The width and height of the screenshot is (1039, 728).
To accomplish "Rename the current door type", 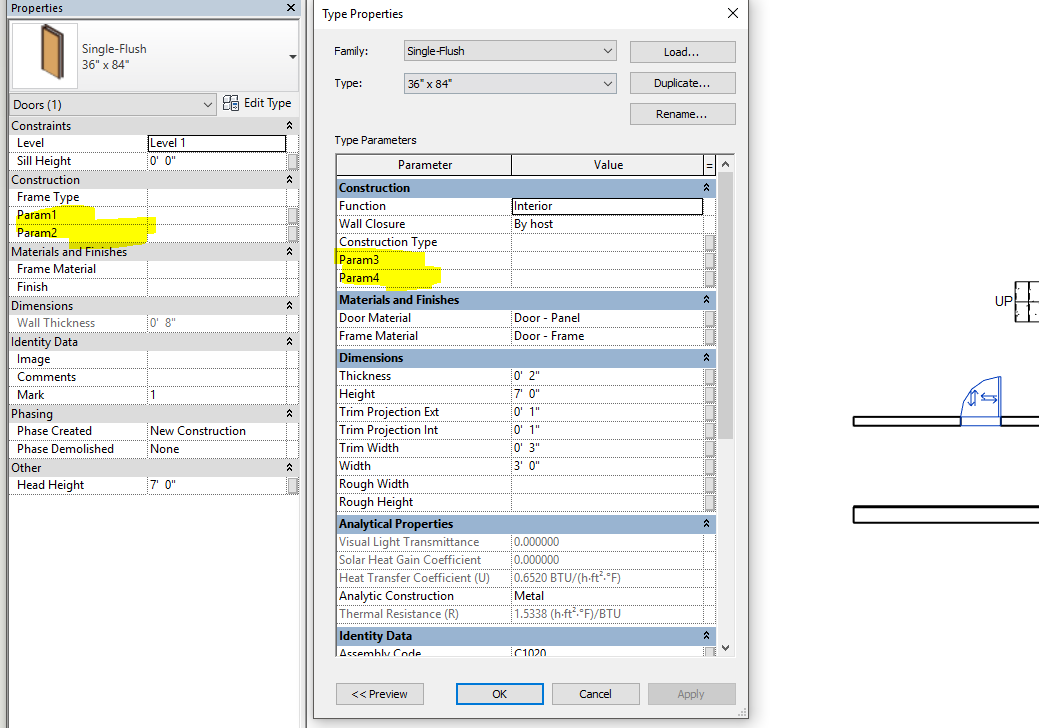I will point(681,114).
